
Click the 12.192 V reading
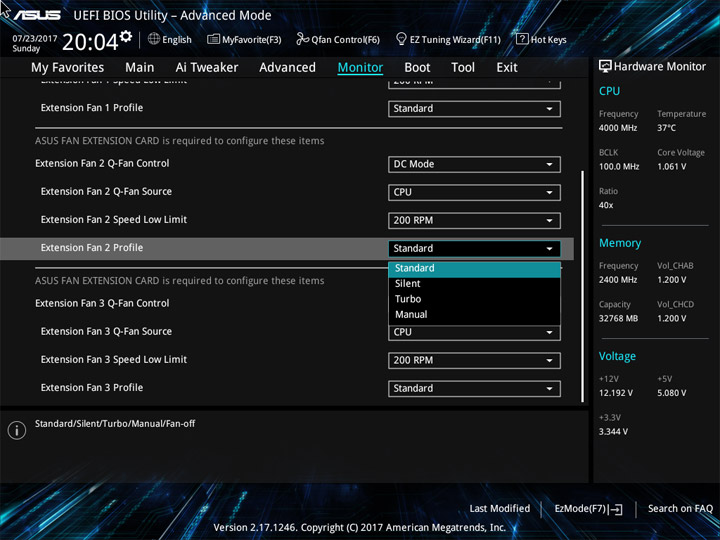point(616,393)
